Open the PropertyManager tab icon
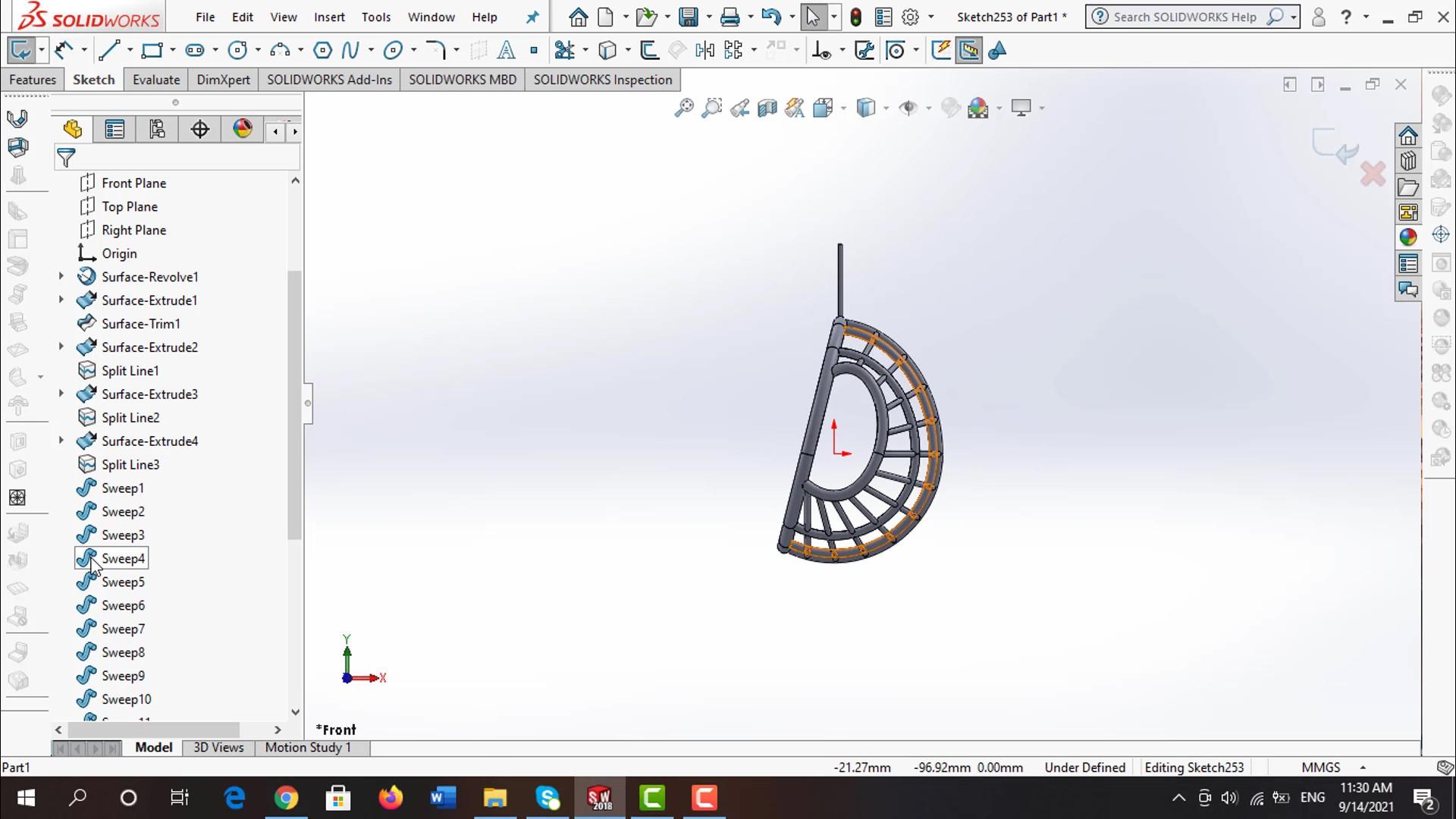The image size is (1456, 819). (x=115, y=130)
